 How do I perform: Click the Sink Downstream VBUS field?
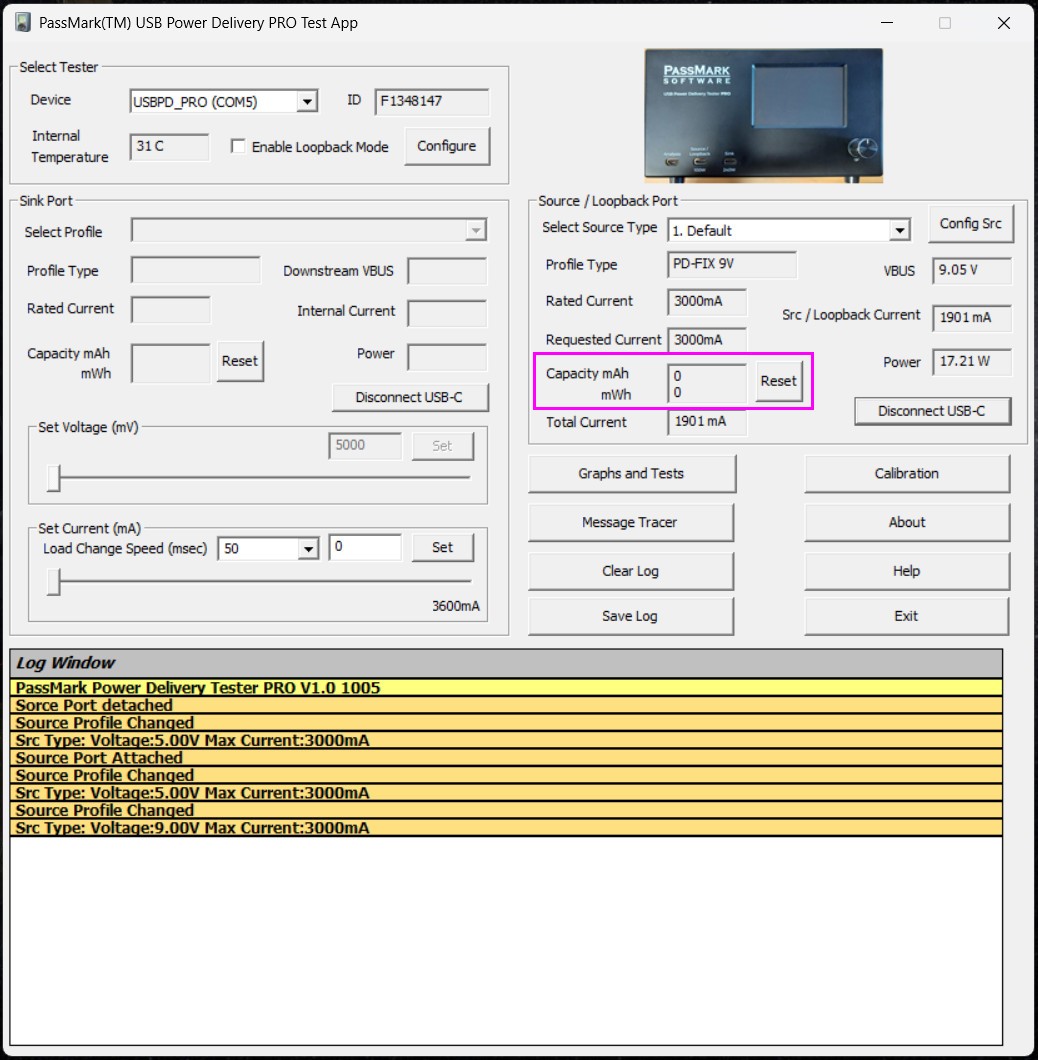pyautogui.click(x=447, y=271)
